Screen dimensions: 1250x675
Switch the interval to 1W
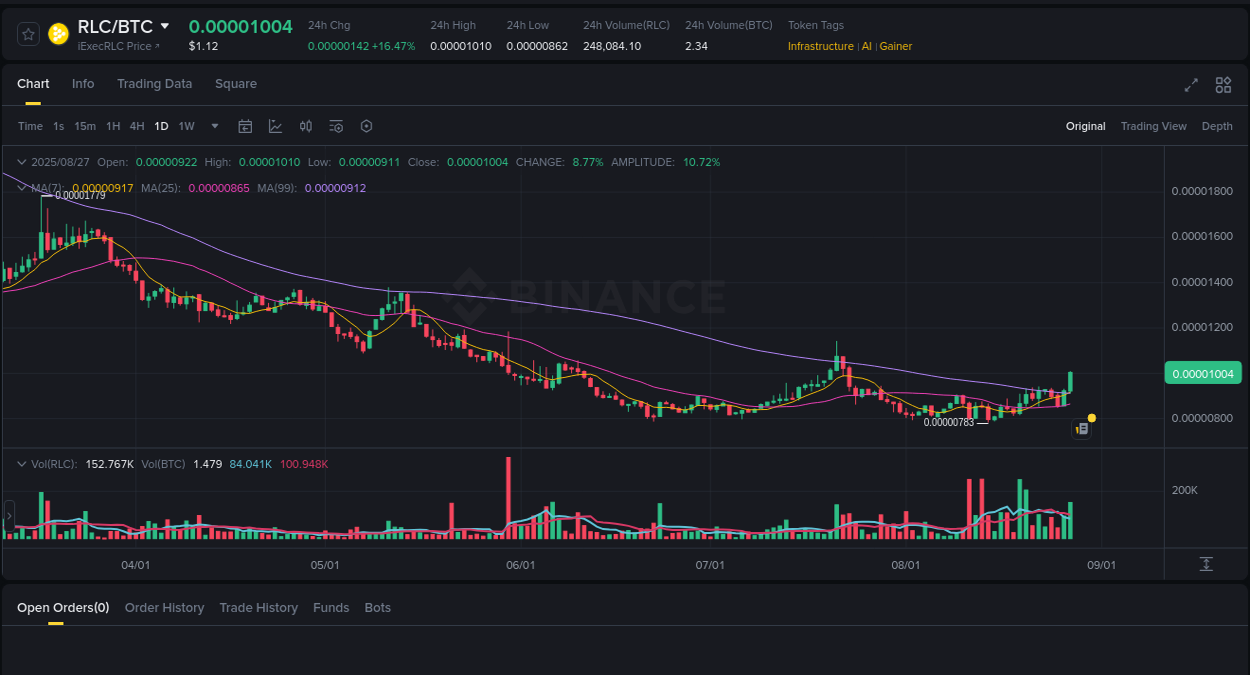(x=186, y=126)
